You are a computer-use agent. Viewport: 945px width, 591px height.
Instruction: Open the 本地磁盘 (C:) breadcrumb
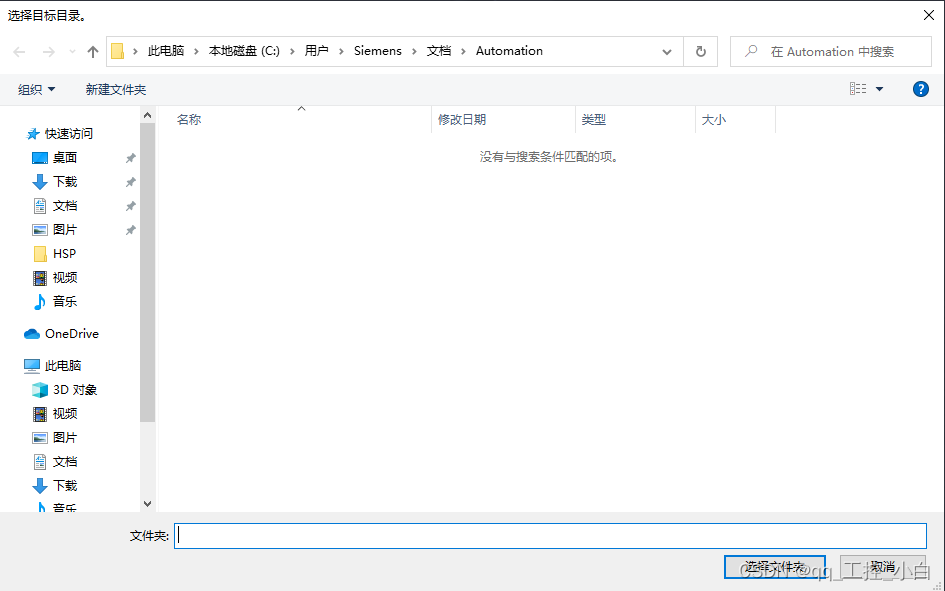(244, 51)
